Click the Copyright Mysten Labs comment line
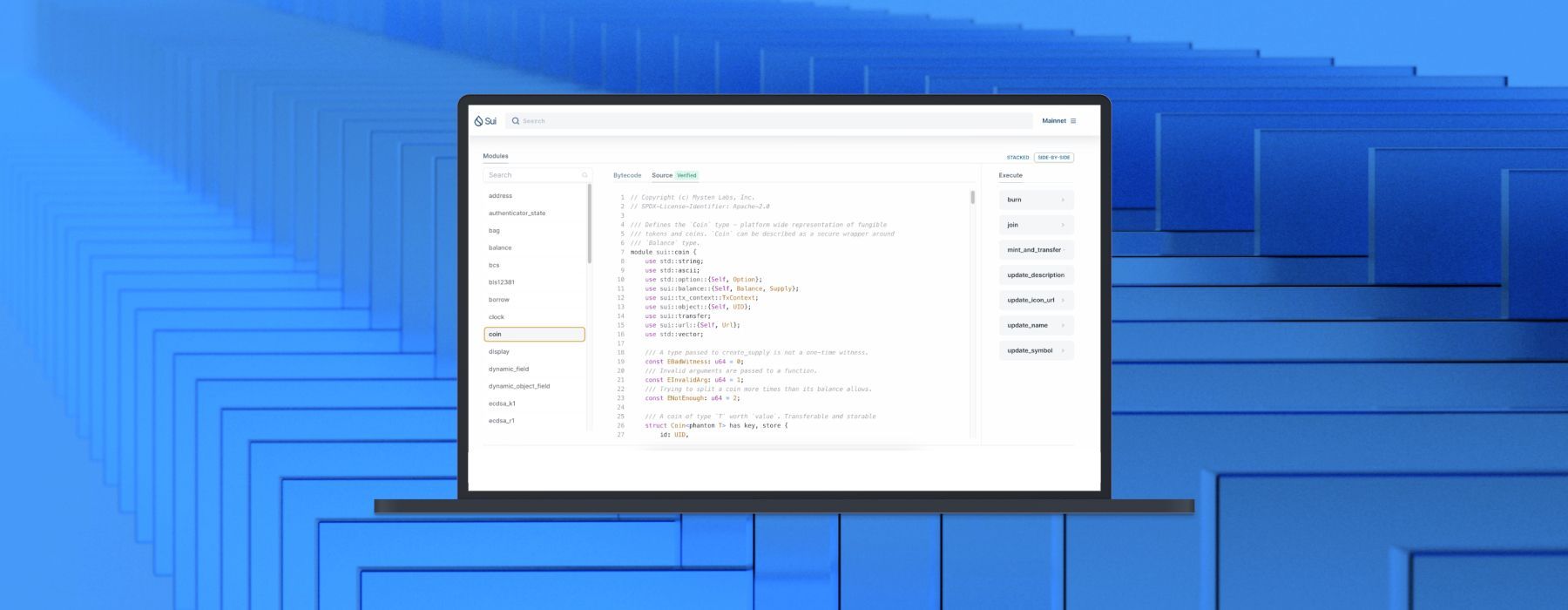 tap(693, 198)
